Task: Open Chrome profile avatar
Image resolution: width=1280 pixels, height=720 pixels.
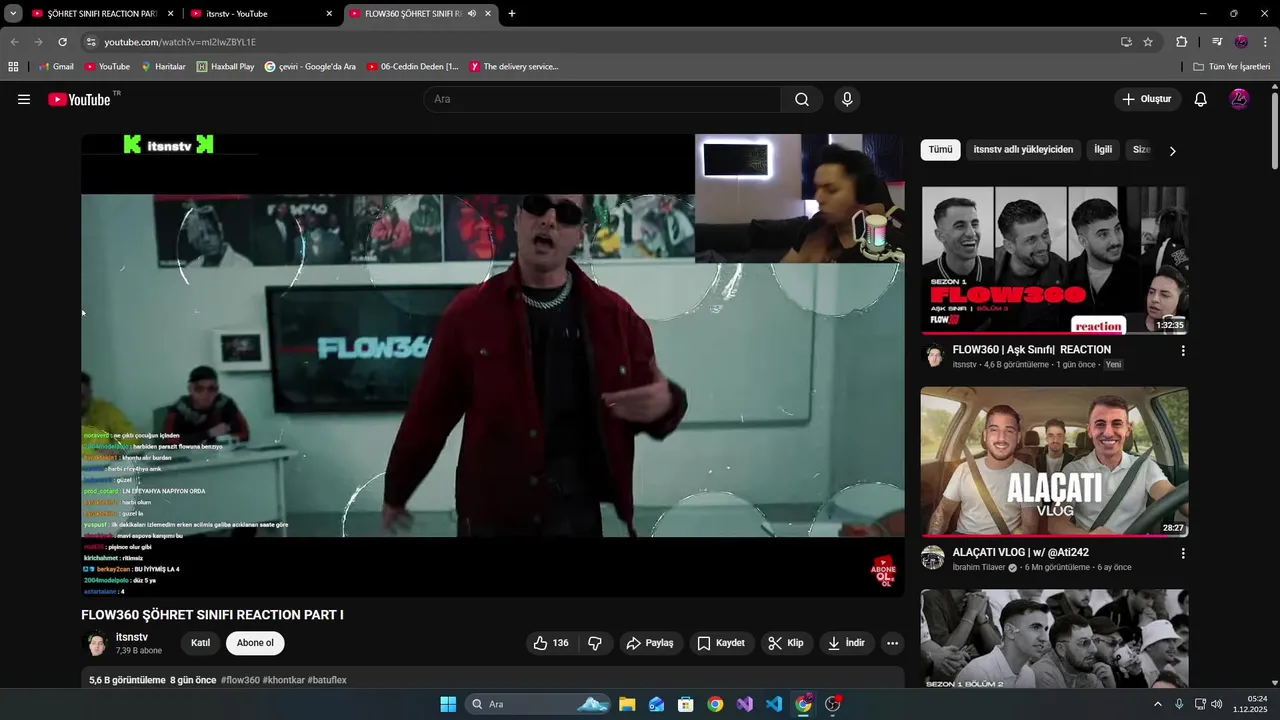Action: [x=1241, y=42]
